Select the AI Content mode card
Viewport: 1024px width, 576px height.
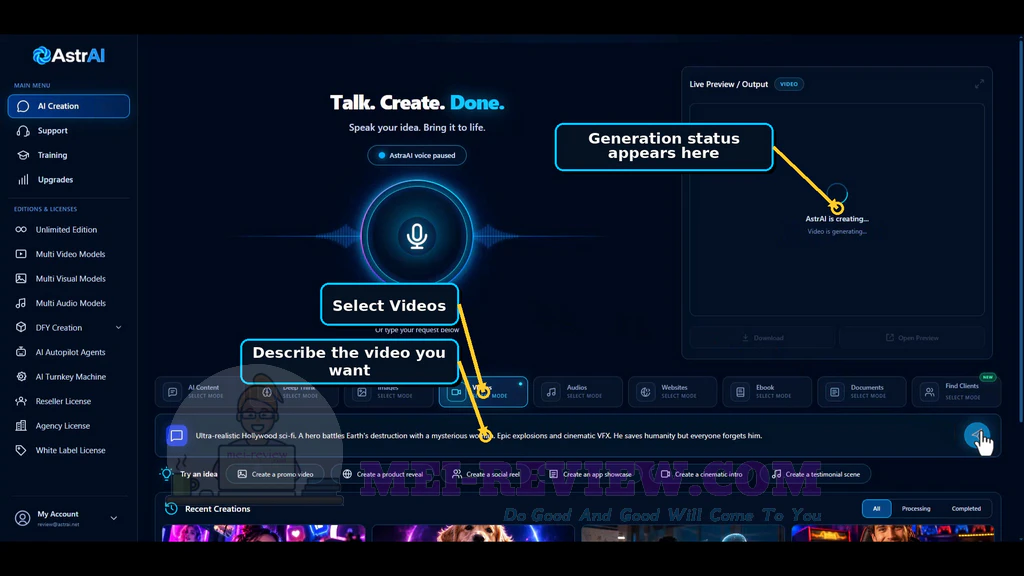pos(199,392)
